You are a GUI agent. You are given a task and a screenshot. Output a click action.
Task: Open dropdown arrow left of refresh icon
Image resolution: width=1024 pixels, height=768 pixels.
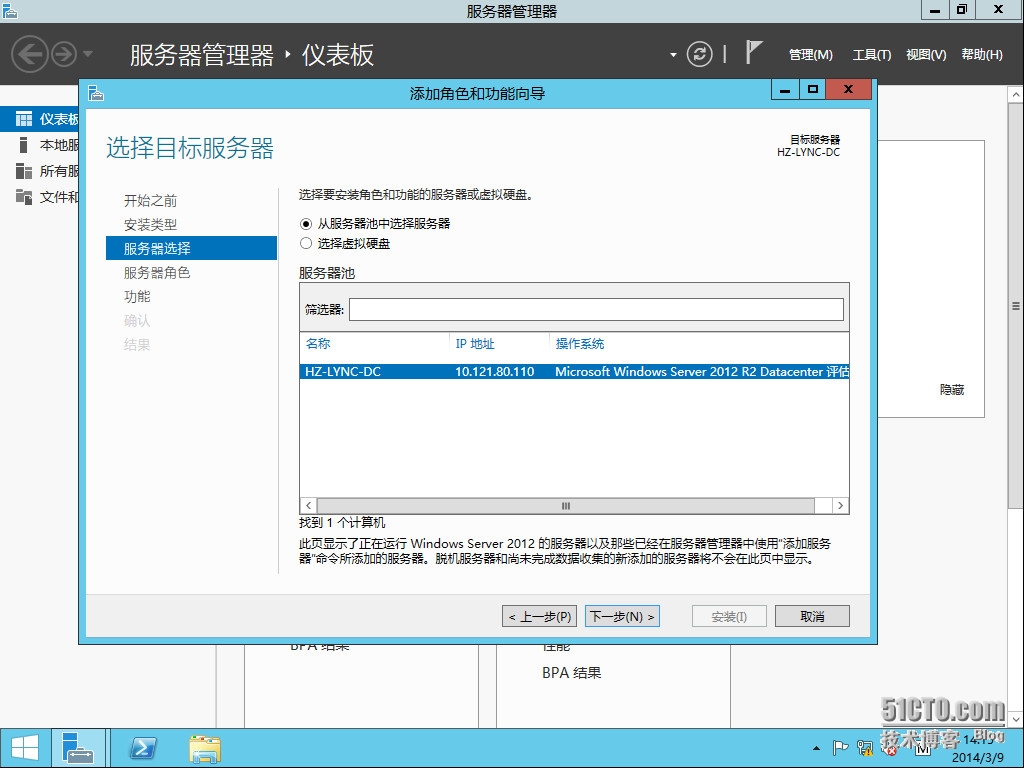[673, 55]
